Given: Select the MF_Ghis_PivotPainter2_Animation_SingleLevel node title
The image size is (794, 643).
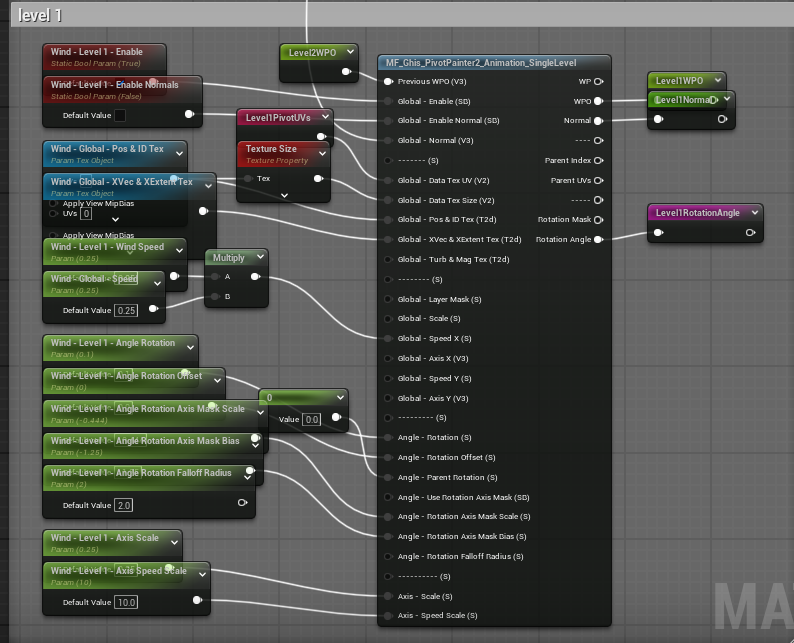Looking at the screenshot, I should pyautogui.click(x=493, y=62).
